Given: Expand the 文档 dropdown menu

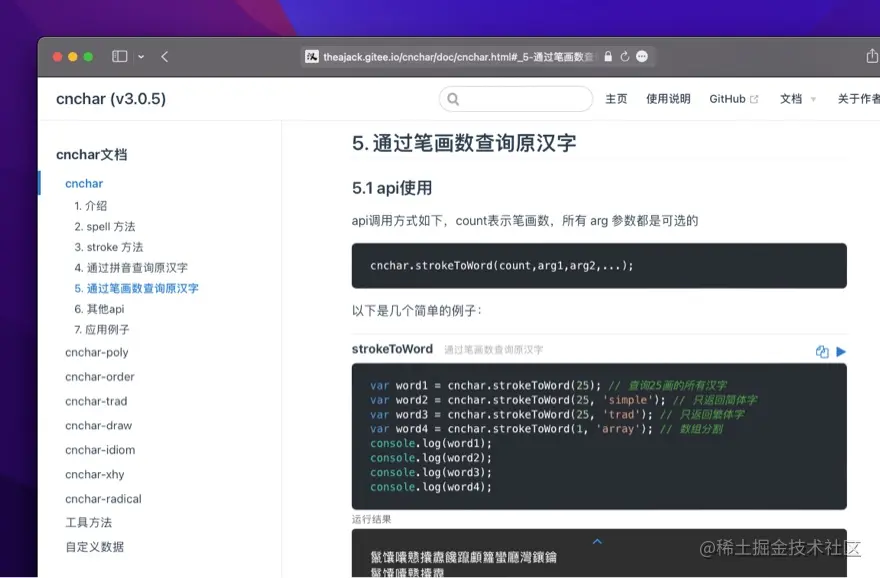Looking at the screenshot, I should [798, 99].
